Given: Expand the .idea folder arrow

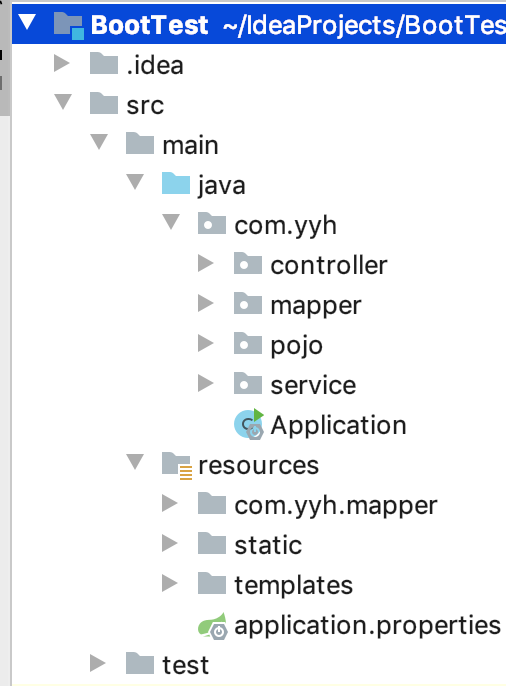Looking at the screenshot, I should [62, 63].
